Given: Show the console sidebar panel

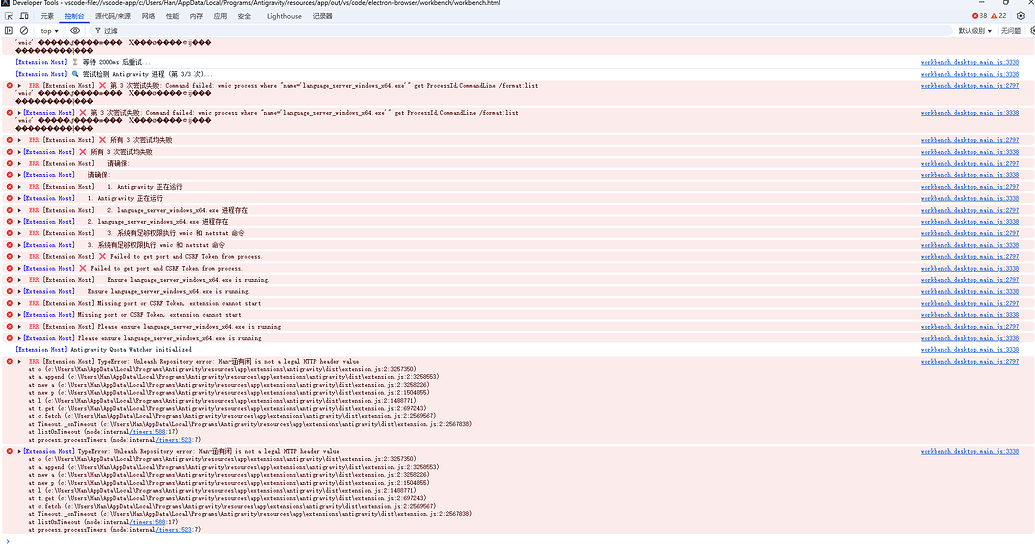Looking at the screenshot, I should tap(9, 30).
